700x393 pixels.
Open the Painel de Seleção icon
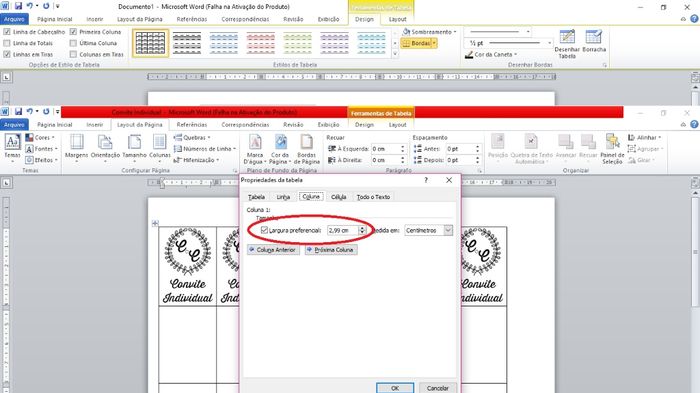(x=612, y=149)
